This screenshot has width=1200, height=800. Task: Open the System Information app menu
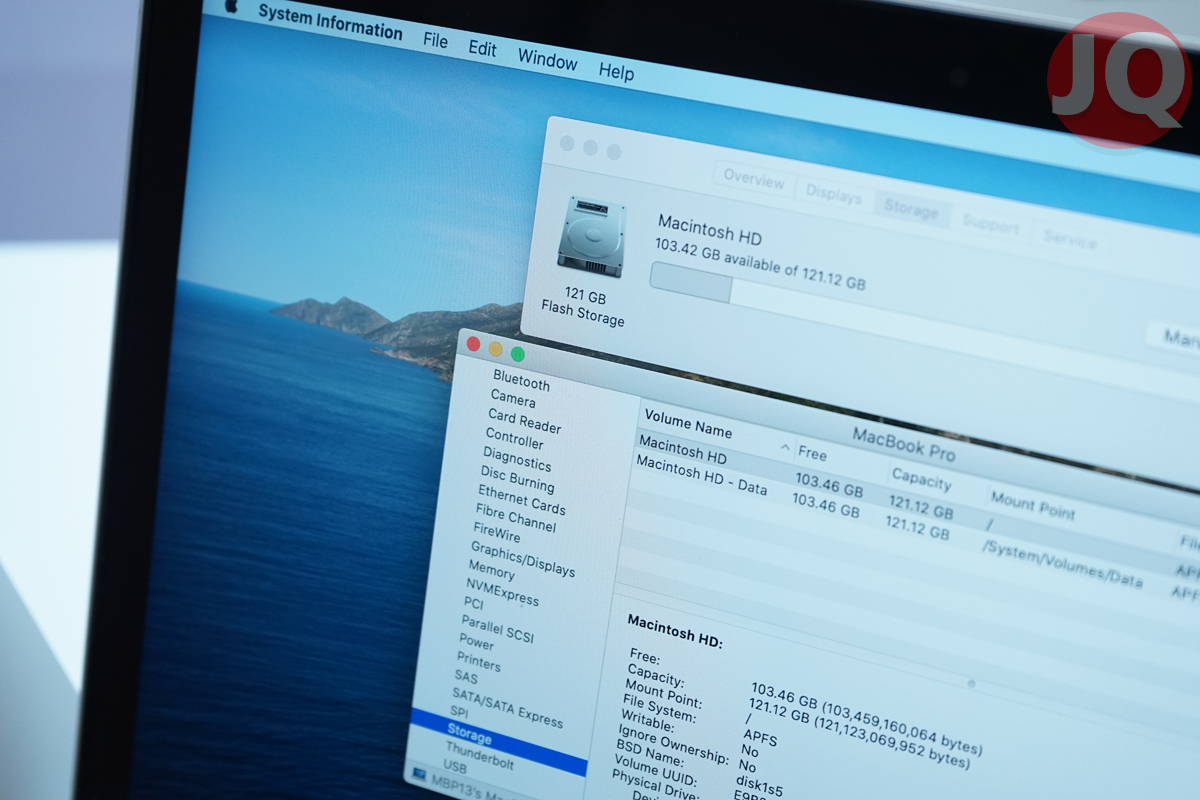point(330,22)
